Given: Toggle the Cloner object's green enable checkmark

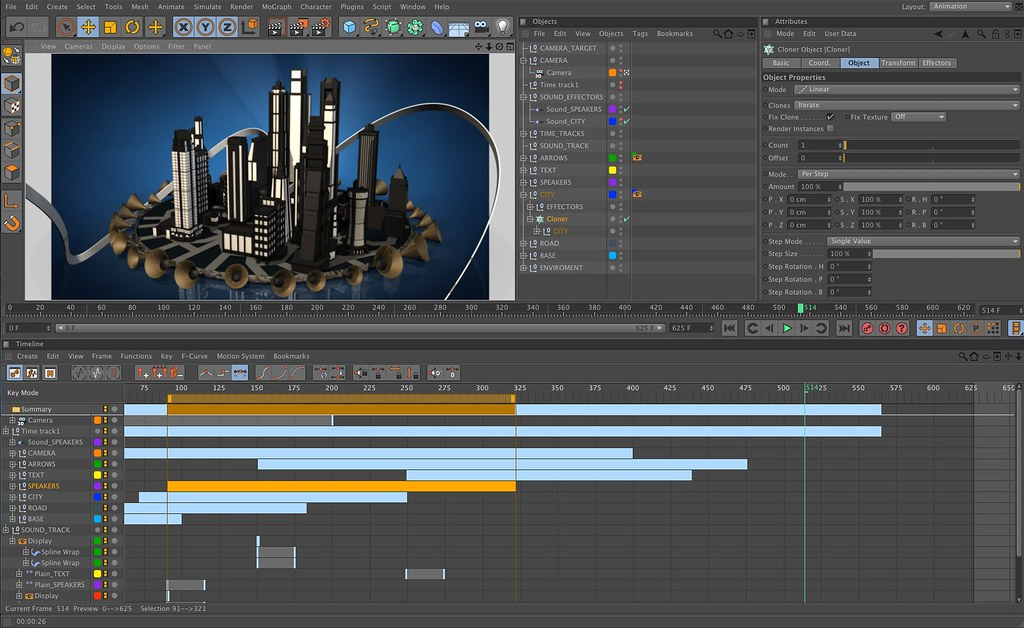Looking at the screenshot, I should 627,219.
